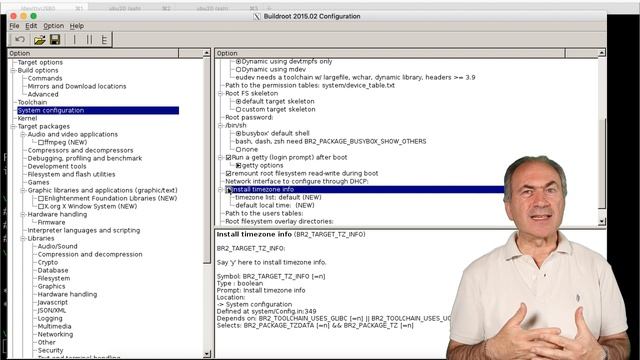Collapse Audio and video applications node
Viewport: 640px width, 360px height.
click(23, 134)
